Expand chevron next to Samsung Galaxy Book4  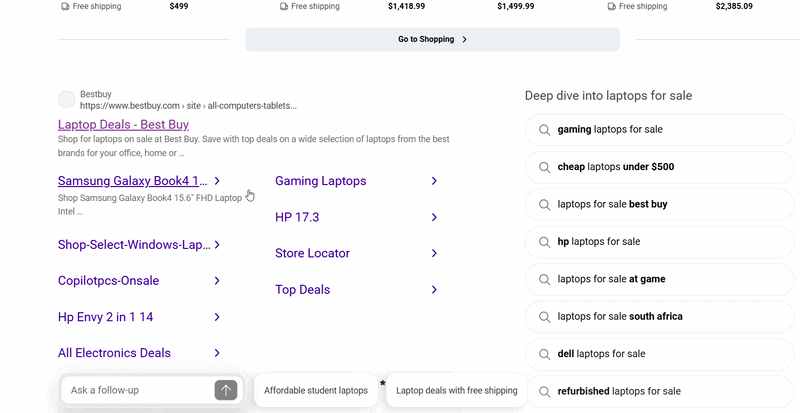[x=217, y=181]
